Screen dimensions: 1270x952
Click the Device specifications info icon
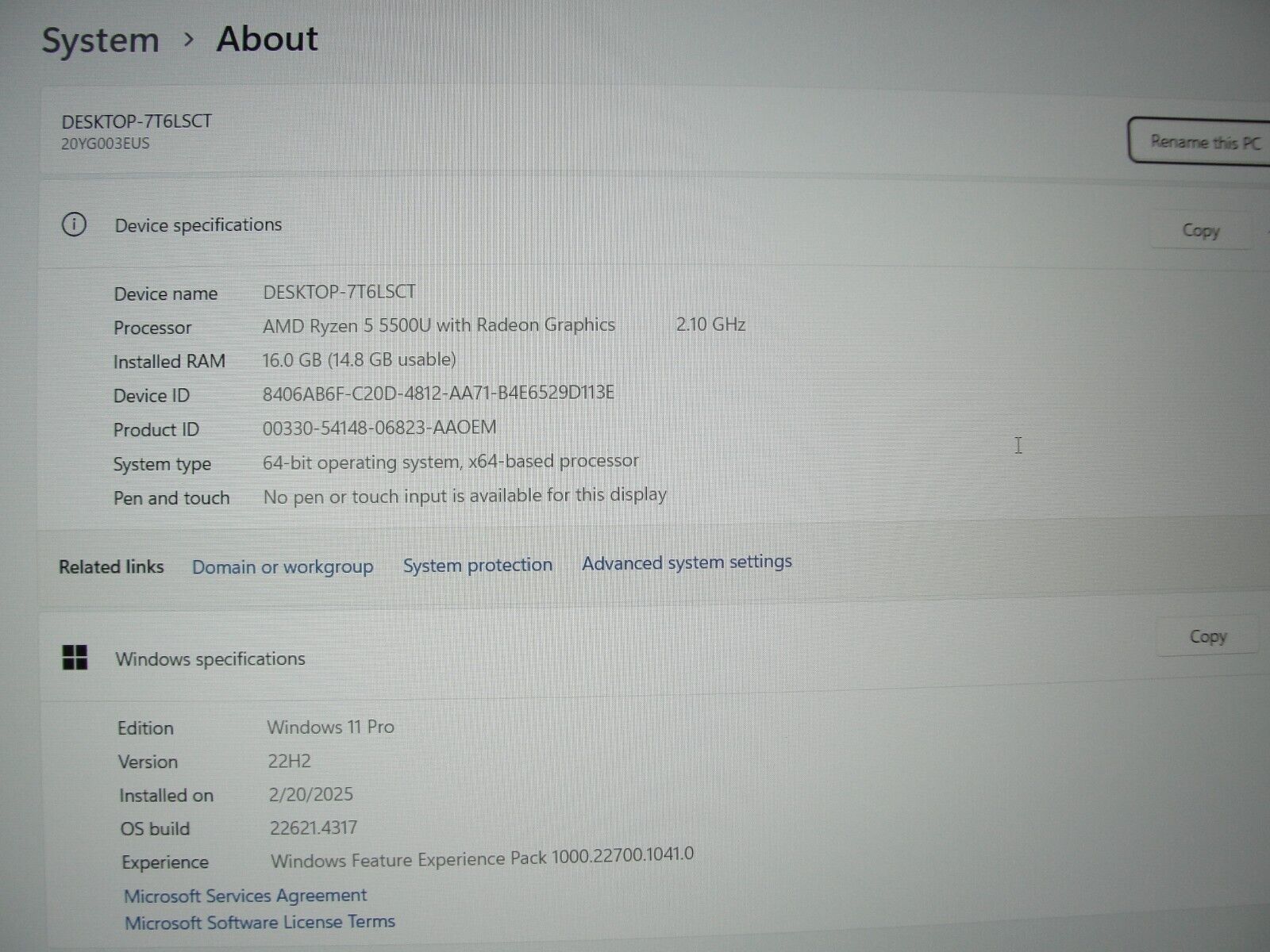[x=74, y=225]
